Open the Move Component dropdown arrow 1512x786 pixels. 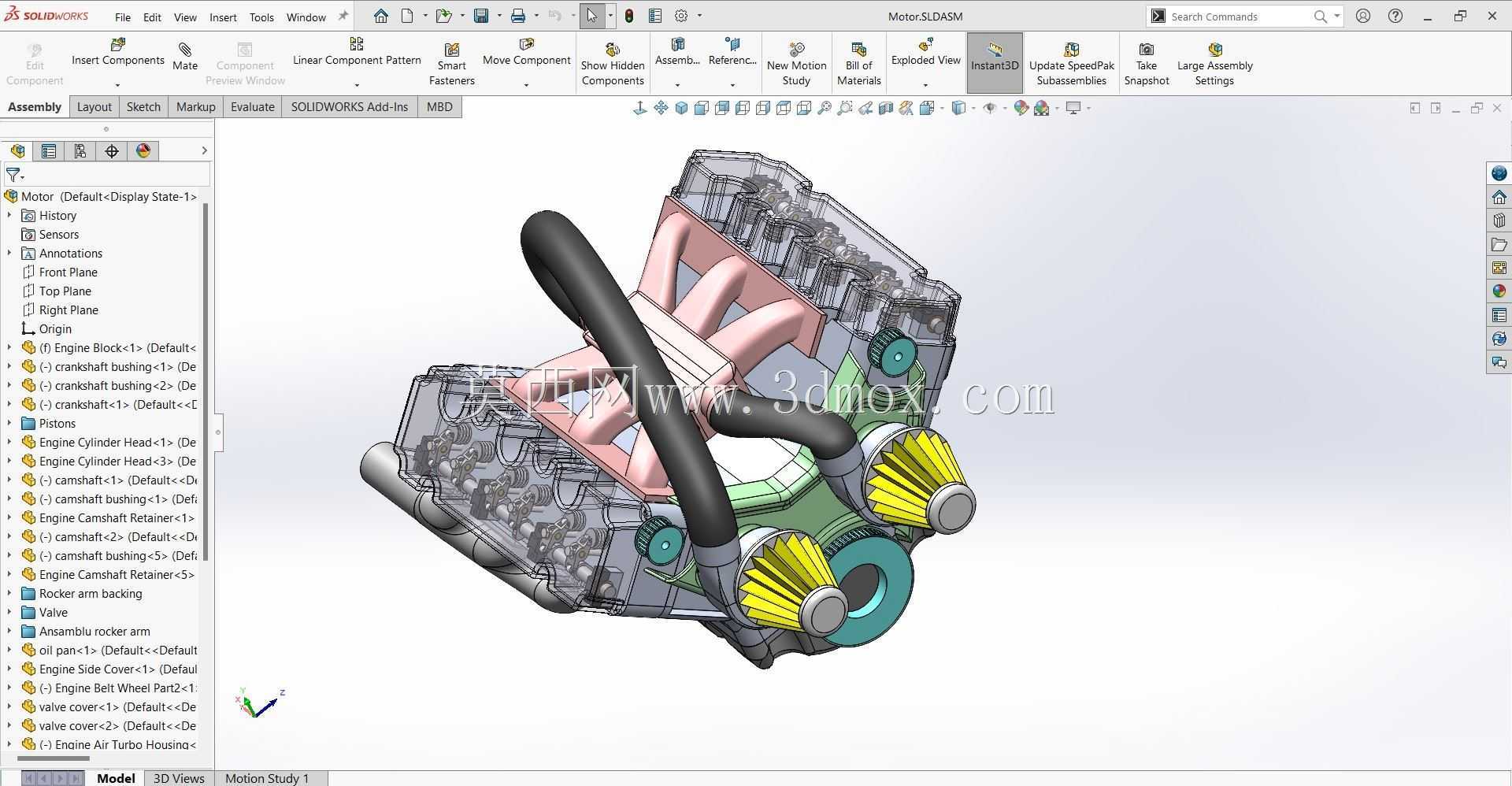pyautogui.click(x=526, y=85)
